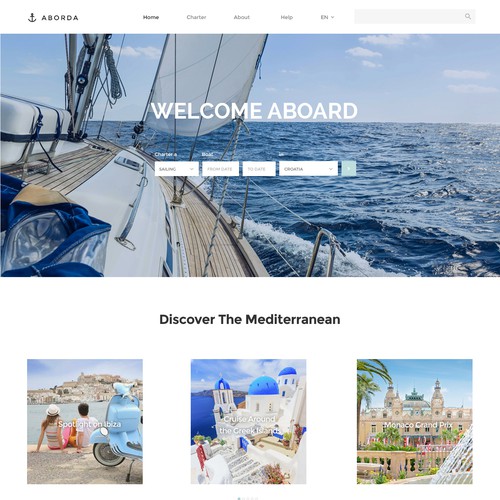
Task: Submit the charter search with the green arrow button
Action: (349, 169)
